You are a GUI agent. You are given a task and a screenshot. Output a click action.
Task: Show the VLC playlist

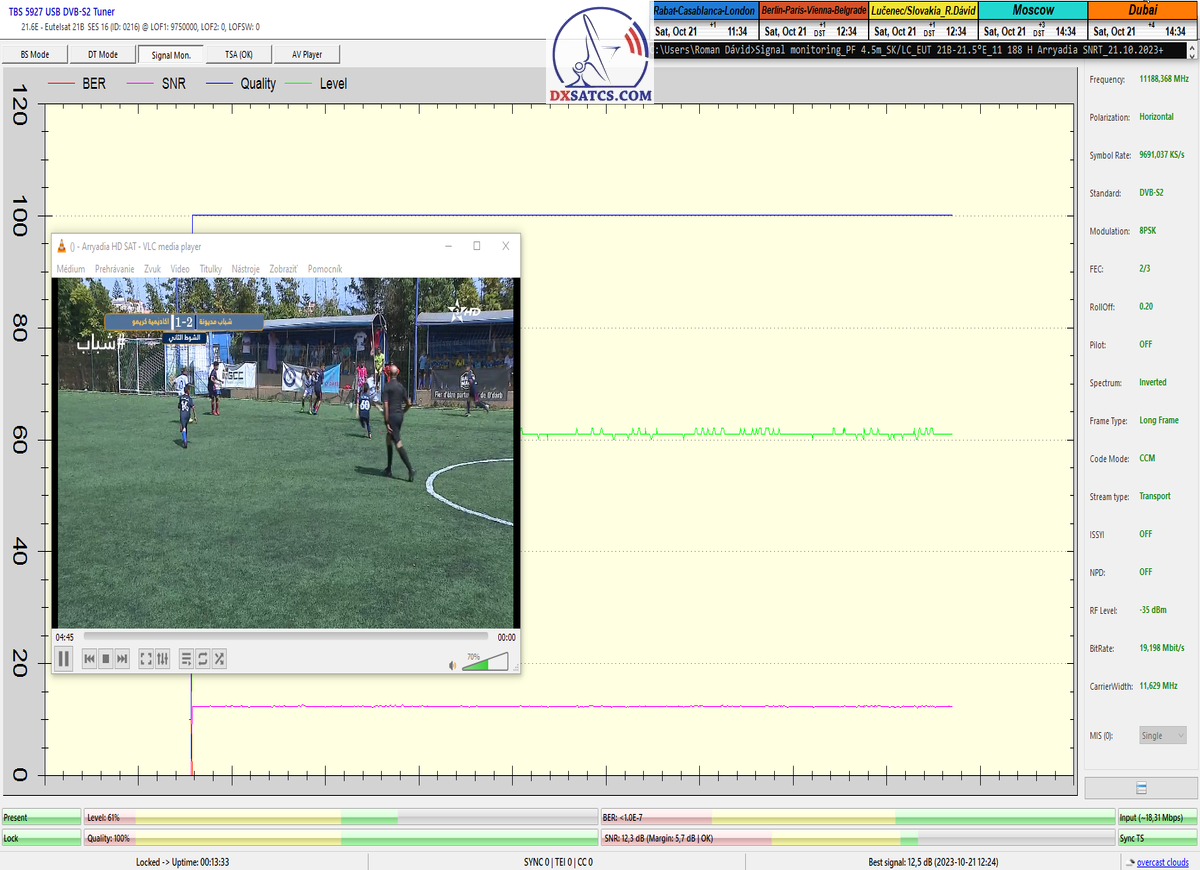186,658
